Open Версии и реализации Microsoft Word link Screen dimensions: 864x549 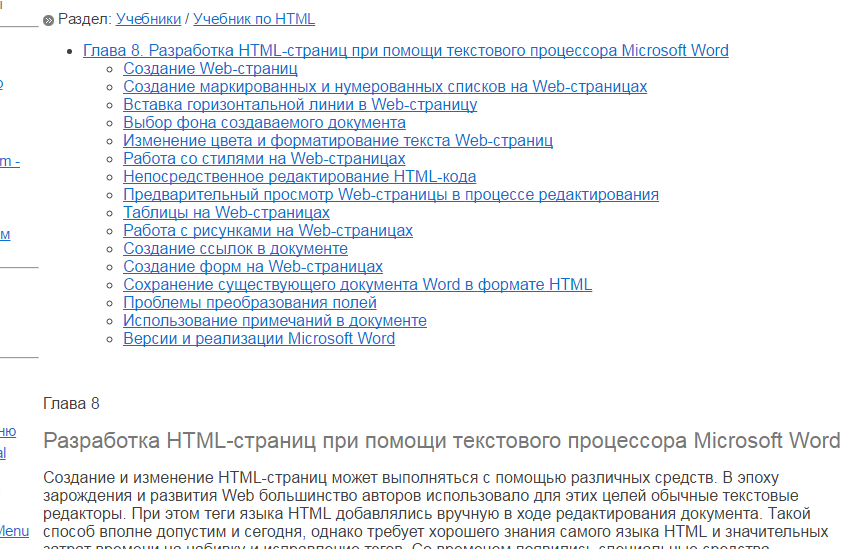[259, 339]
